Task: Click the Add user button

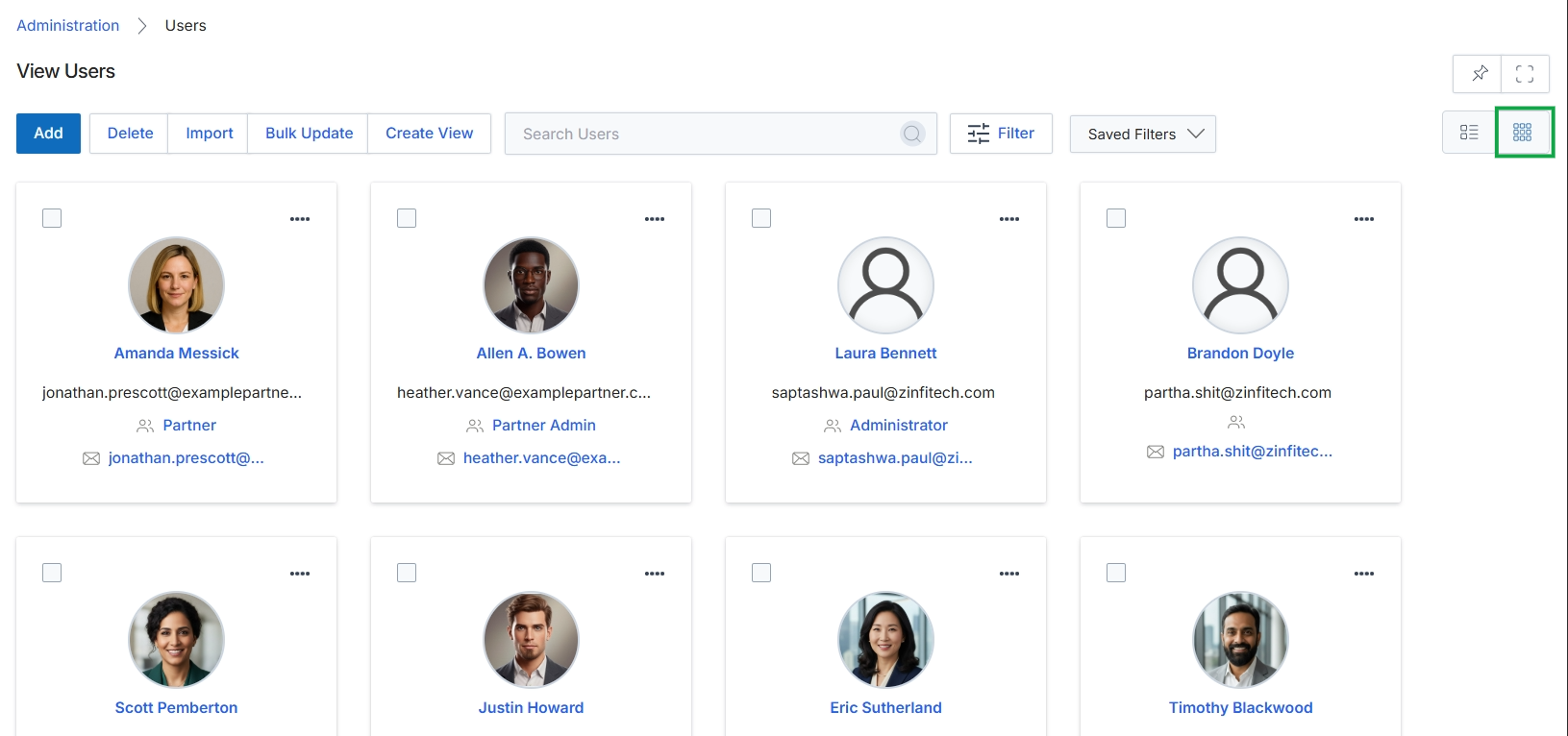Action: click(x=48, y=134)
